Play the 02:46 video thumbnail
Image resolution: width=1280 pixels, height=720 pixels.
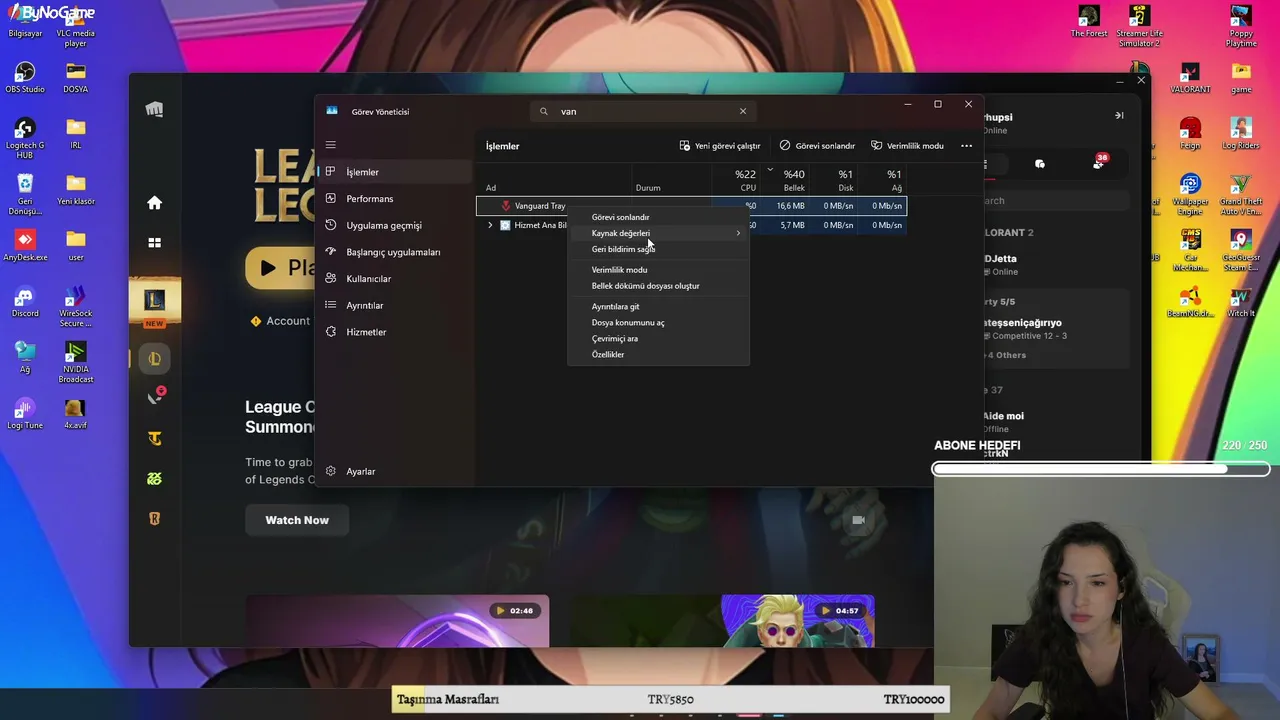pos(397,621)
